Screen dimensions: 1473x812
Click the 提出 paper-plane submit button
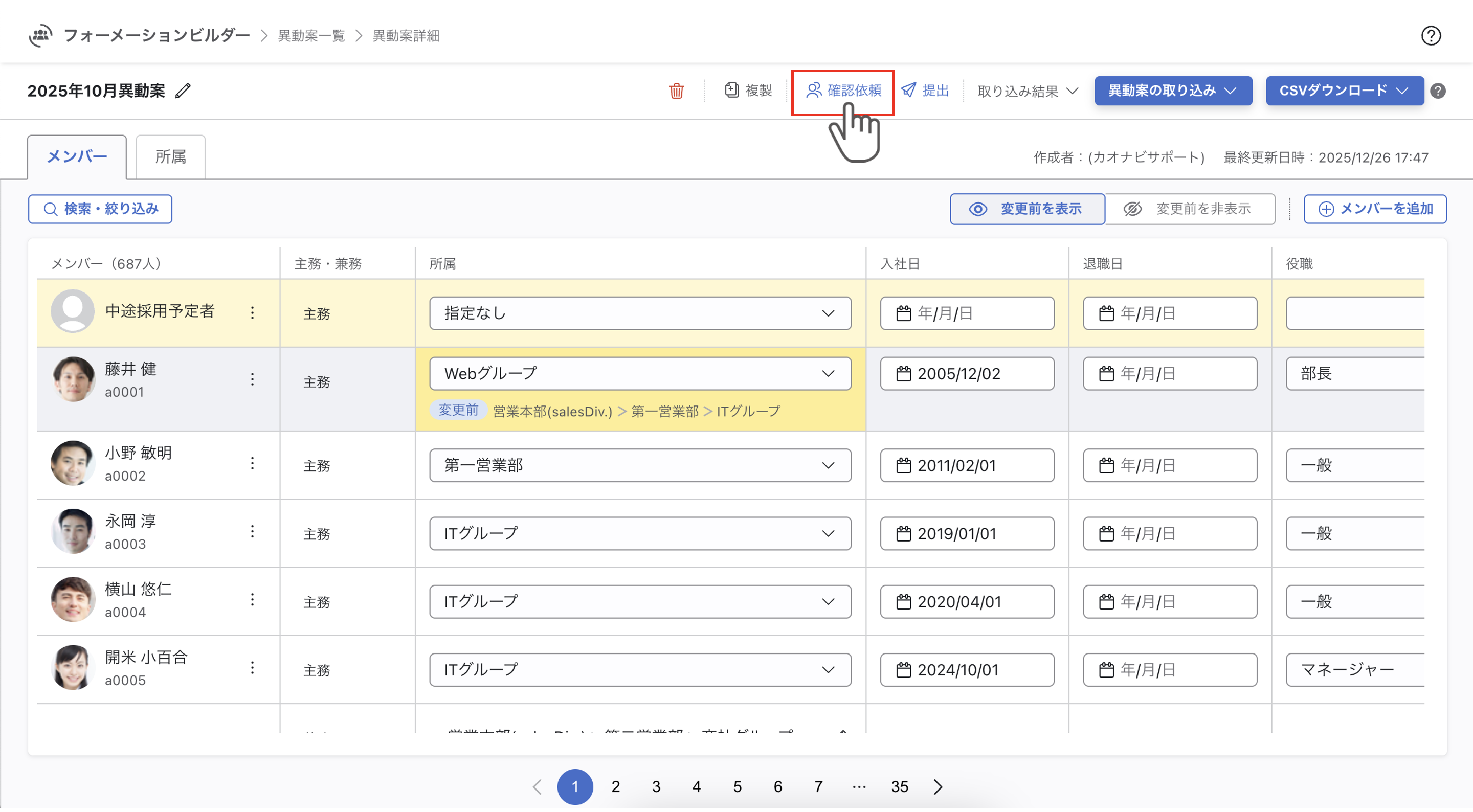[925, 91]
